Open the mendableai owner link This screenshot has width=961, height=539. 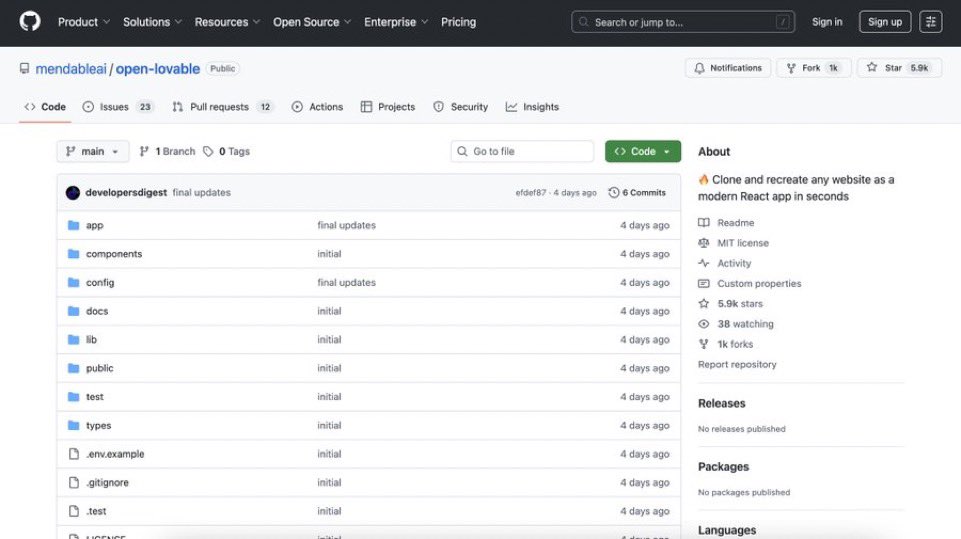71,69
